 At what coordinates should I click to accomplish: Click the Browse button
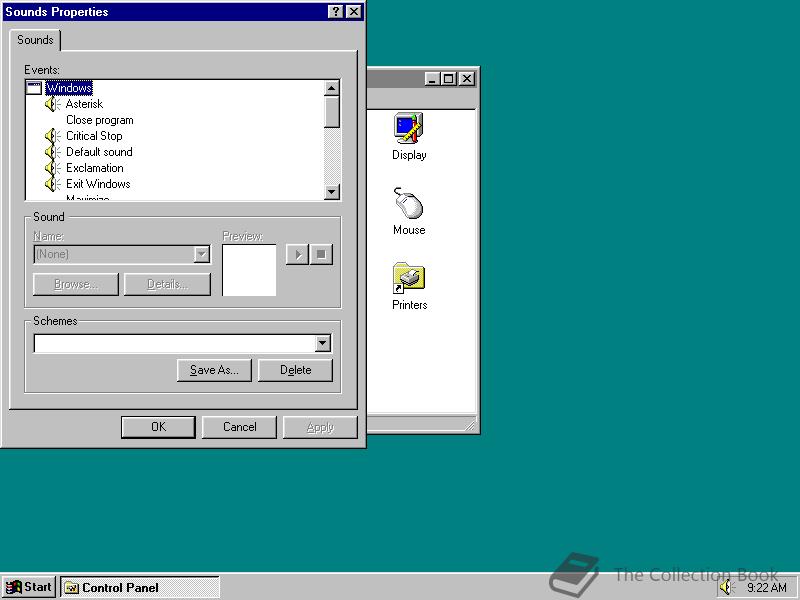tap(76, 284)
